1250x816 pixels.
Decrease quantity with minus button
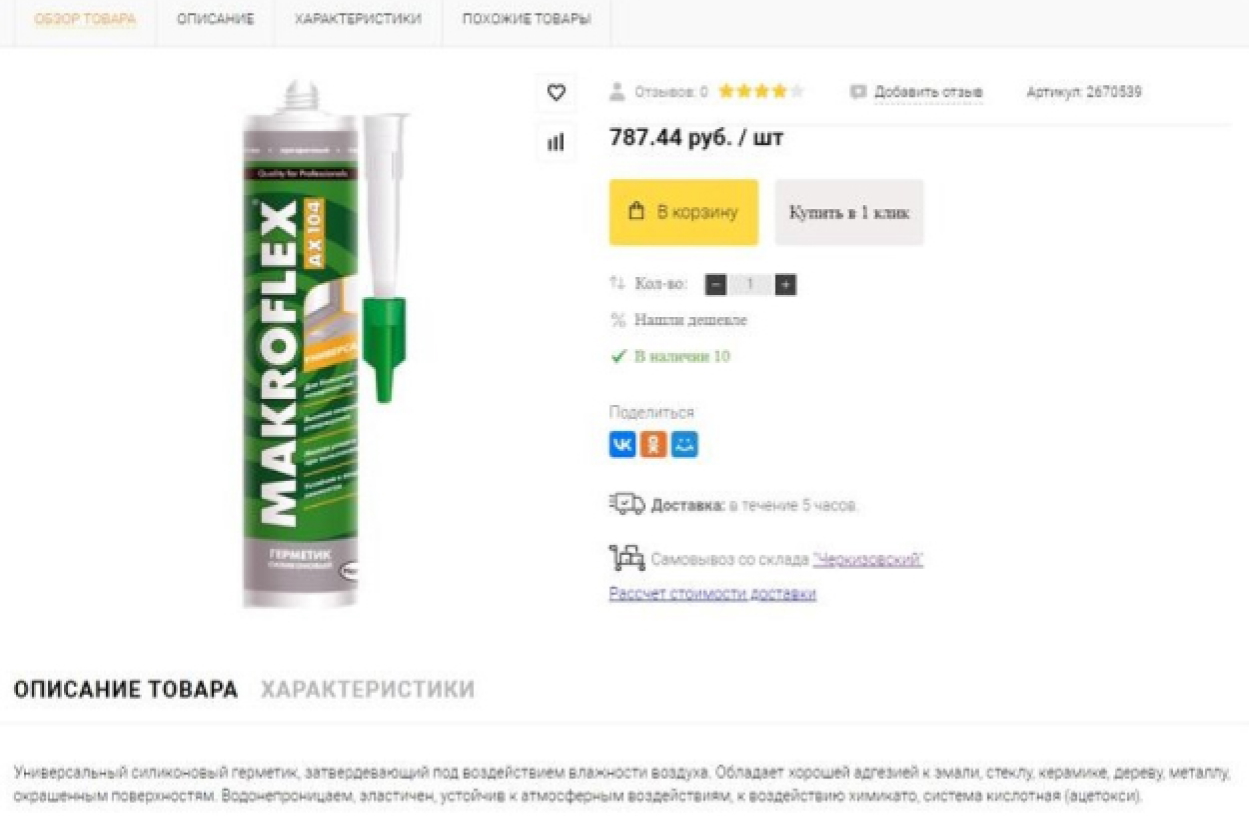(716, 285)
